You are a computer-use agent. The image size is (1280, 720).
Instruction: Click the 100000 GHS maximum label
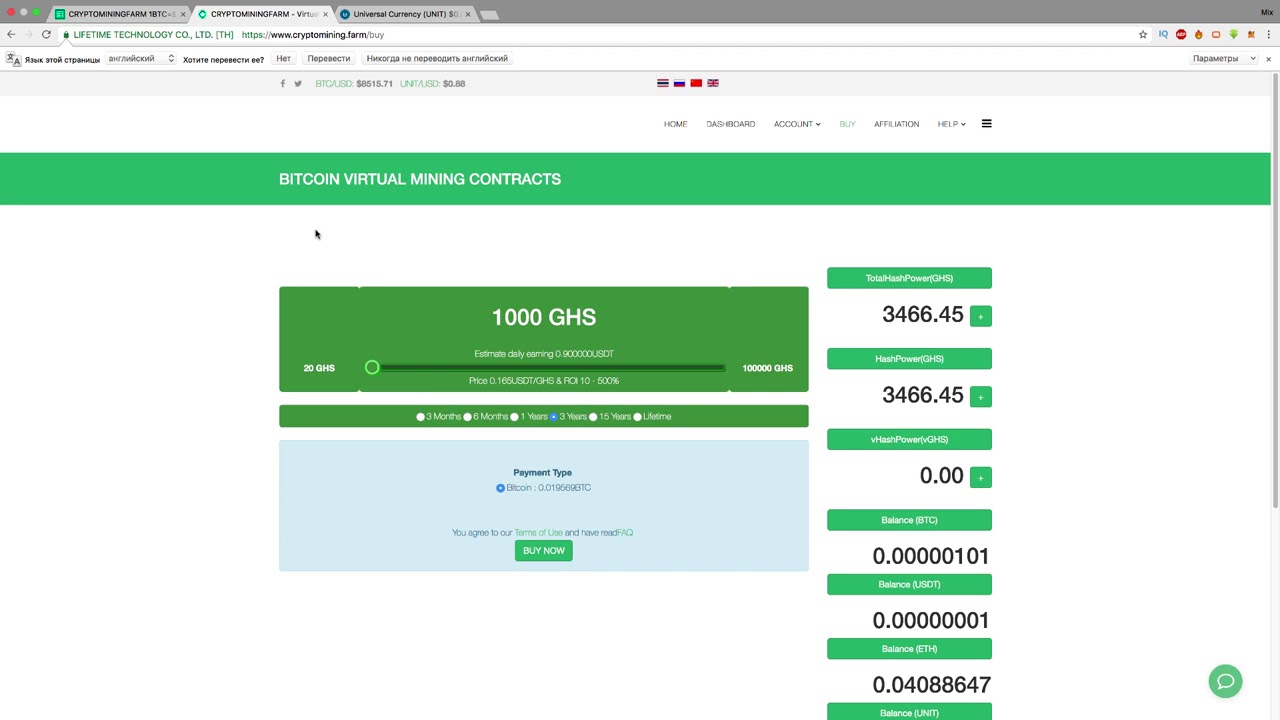767,368
